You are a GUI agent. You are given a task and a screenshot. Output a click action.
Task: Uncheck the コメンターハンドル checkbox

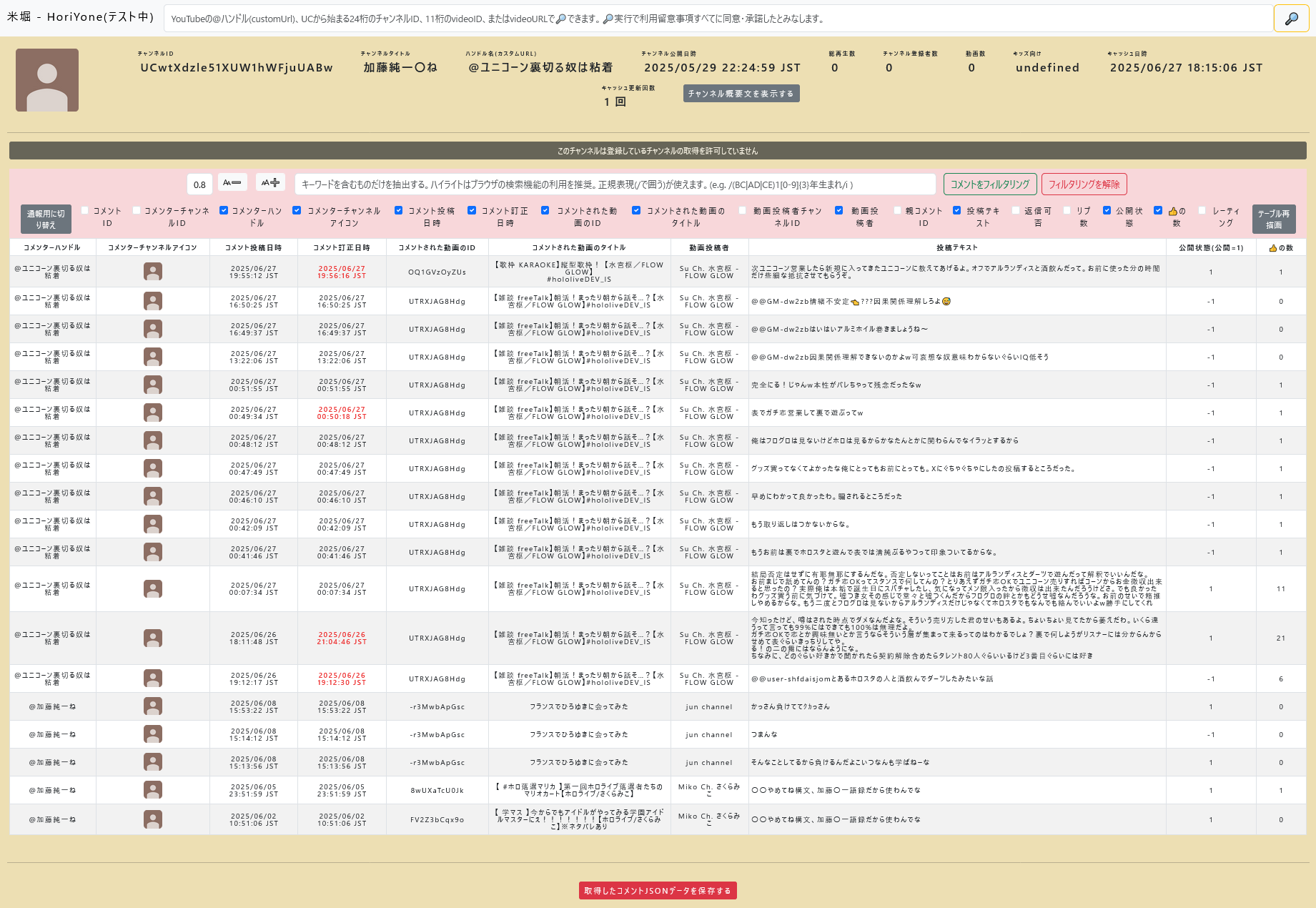[x=224, y=210]
